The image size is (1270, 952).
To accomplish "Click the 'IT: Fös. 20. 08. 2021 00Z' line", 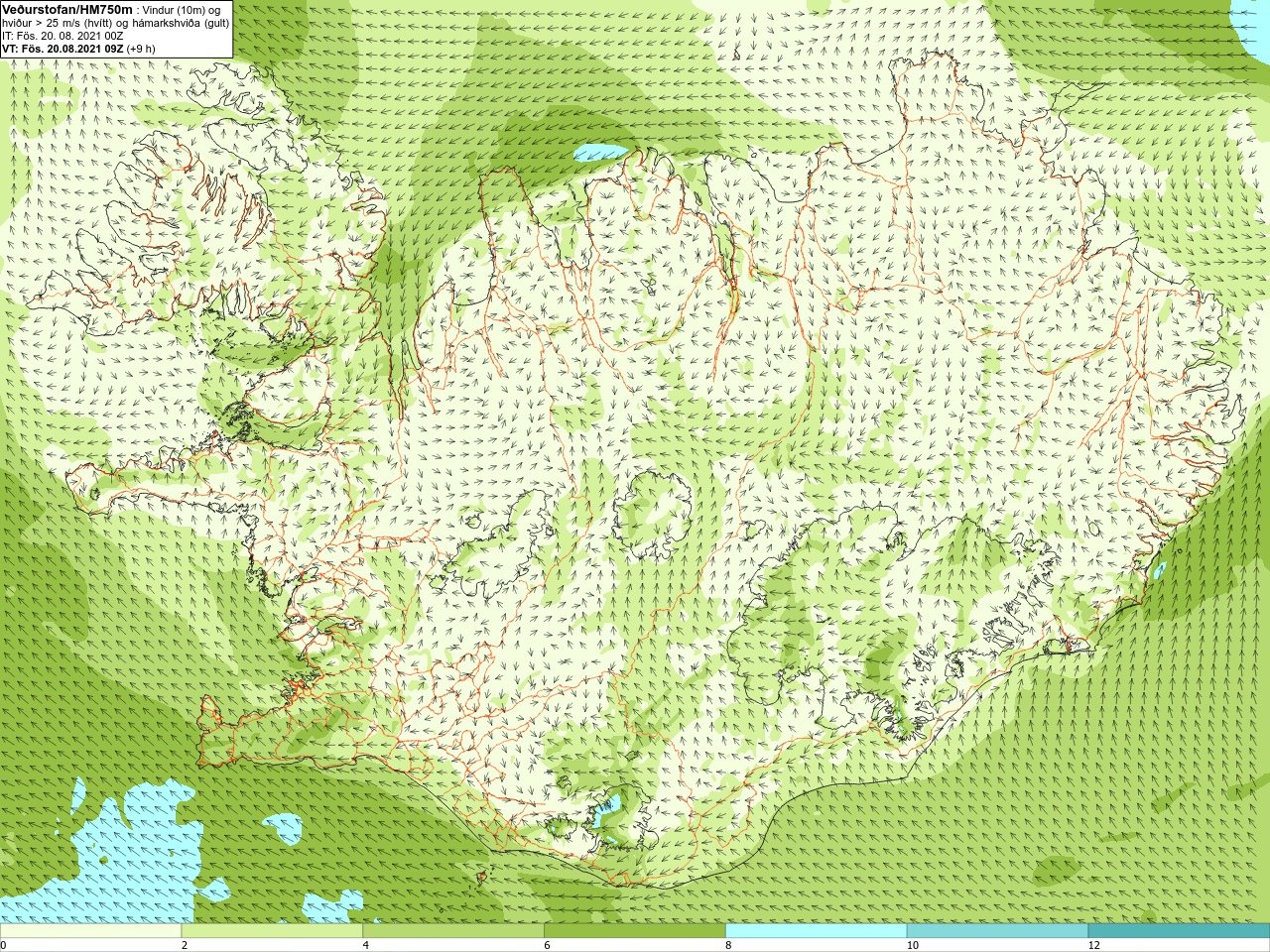I will click(x=63, y=36).
